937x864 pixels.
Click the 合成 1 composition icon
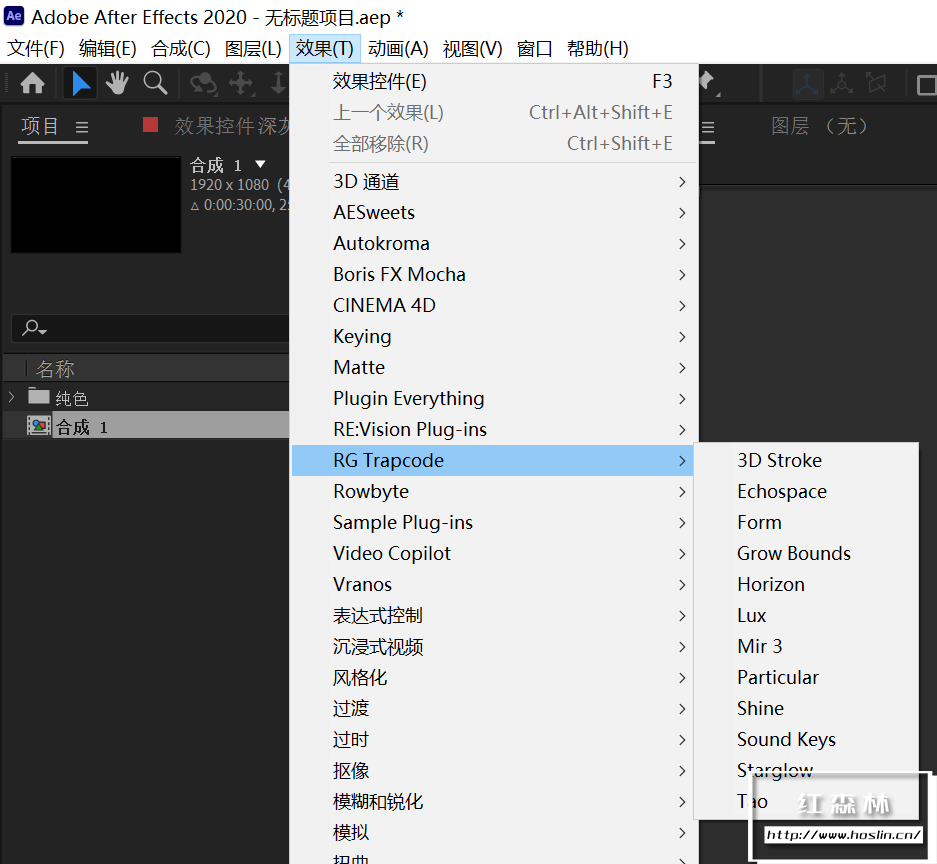pos(39,425)
